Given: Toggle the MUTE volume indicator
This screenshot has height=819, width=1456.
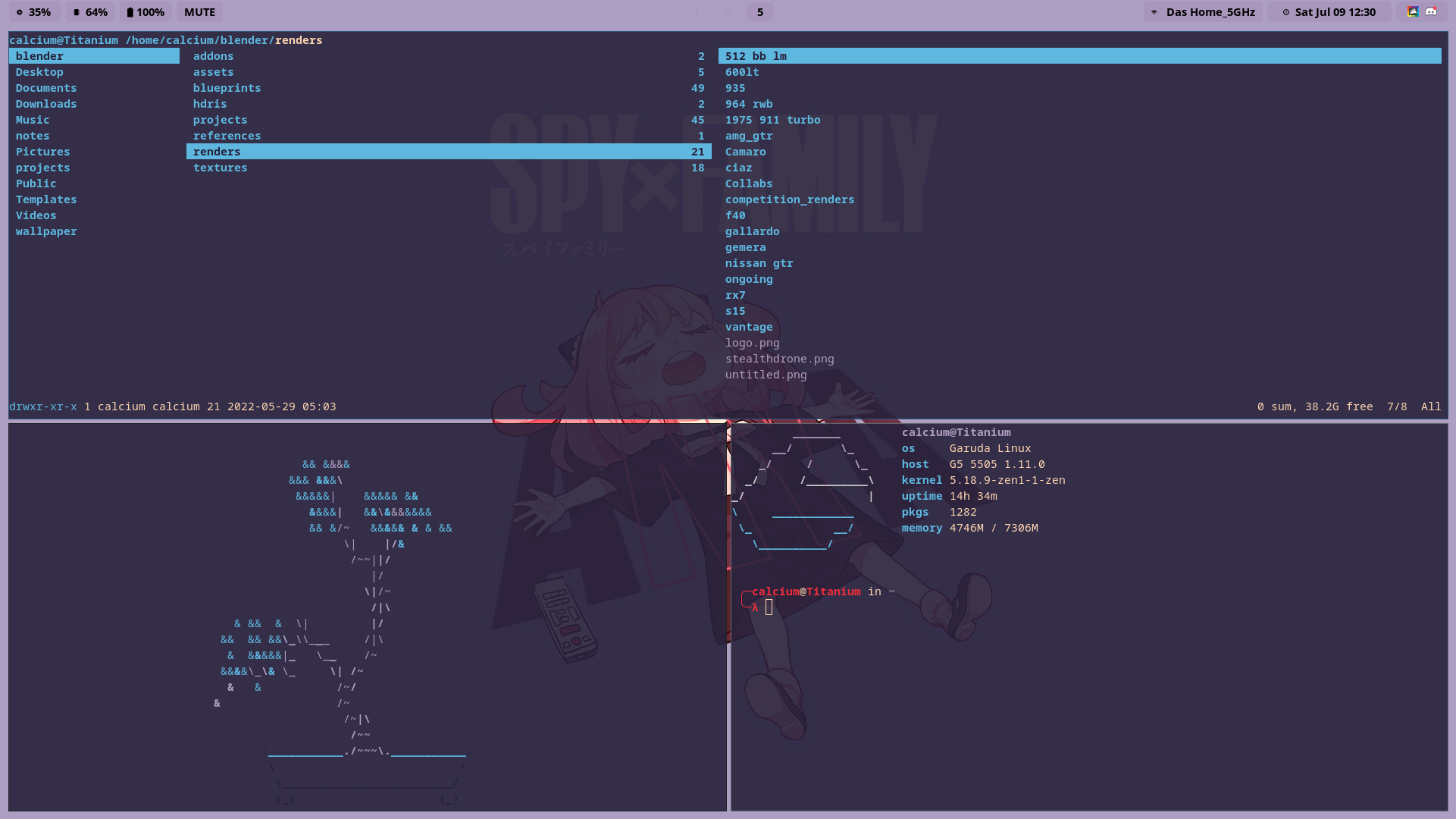Looking at the screenshot, I should click(199, 12).
